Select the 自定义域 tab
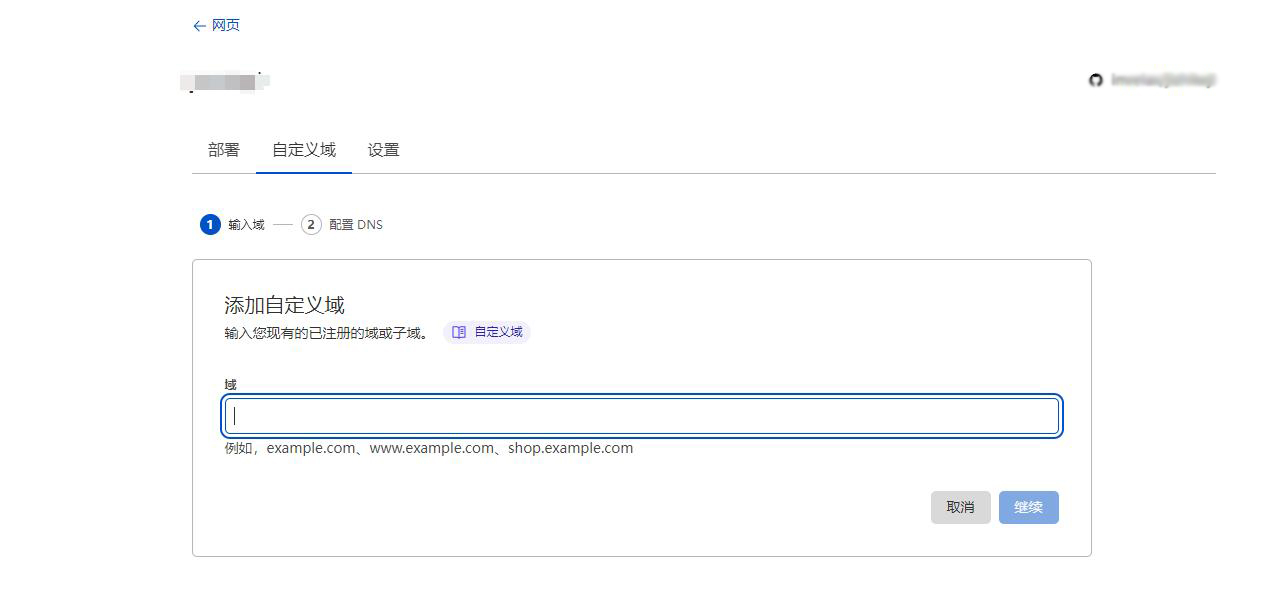Screen dimensions: 1286x600 click(x=303, y=149)
